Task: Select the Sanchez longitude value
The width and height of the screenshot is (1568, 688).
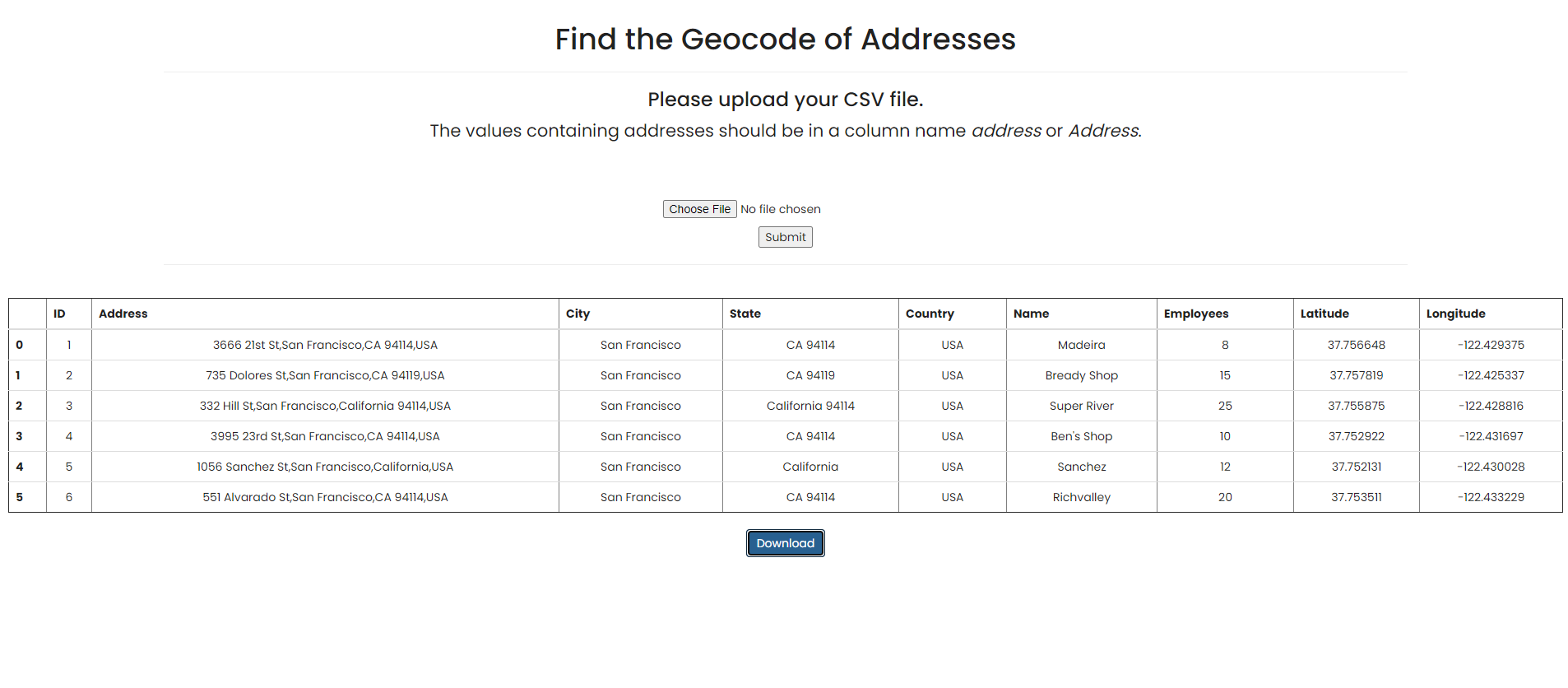Action: [x=1491, y=467]
